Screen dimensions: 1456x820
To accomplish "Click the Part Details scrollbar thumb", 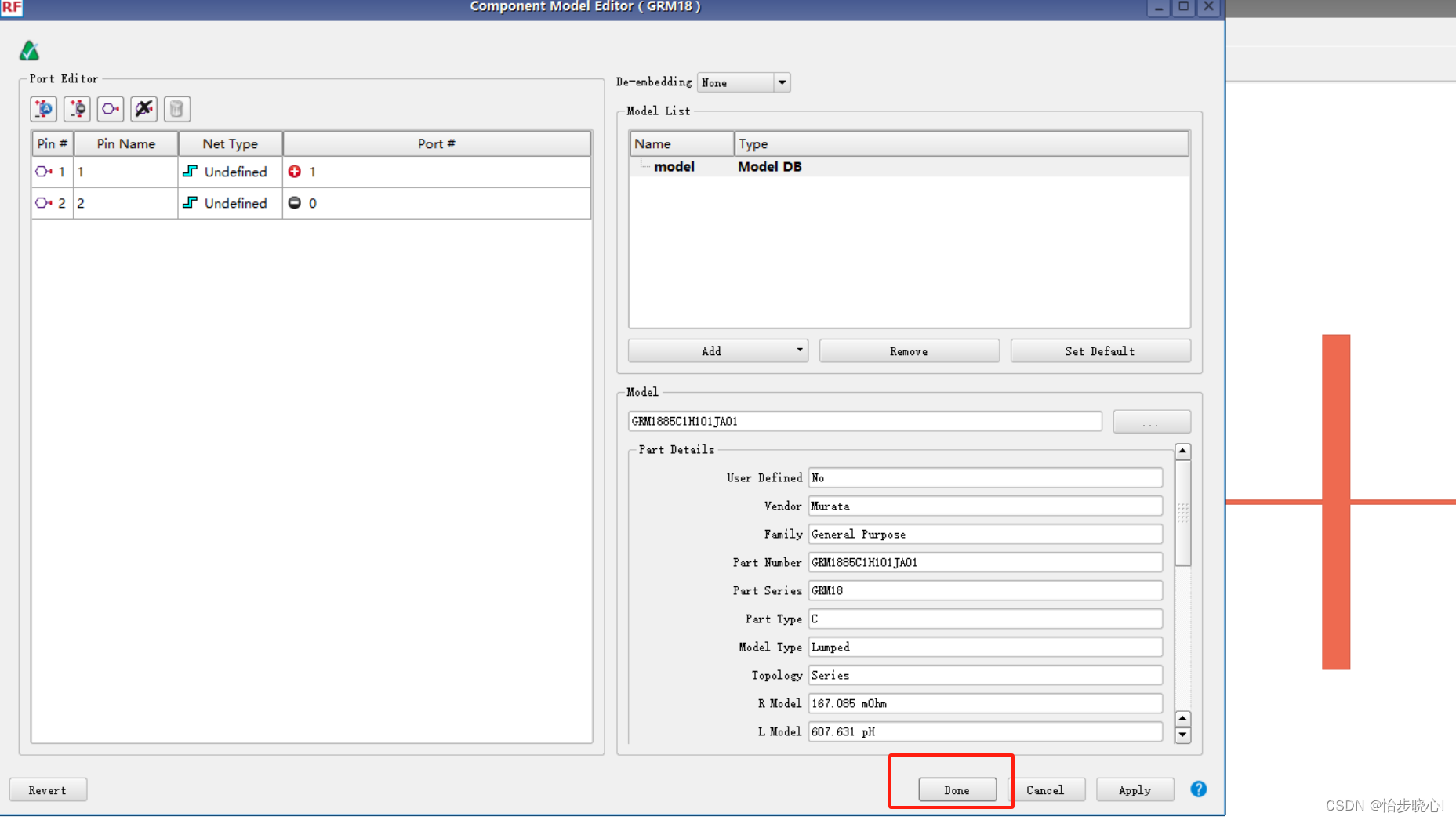I will click(x=1182, y=513).
